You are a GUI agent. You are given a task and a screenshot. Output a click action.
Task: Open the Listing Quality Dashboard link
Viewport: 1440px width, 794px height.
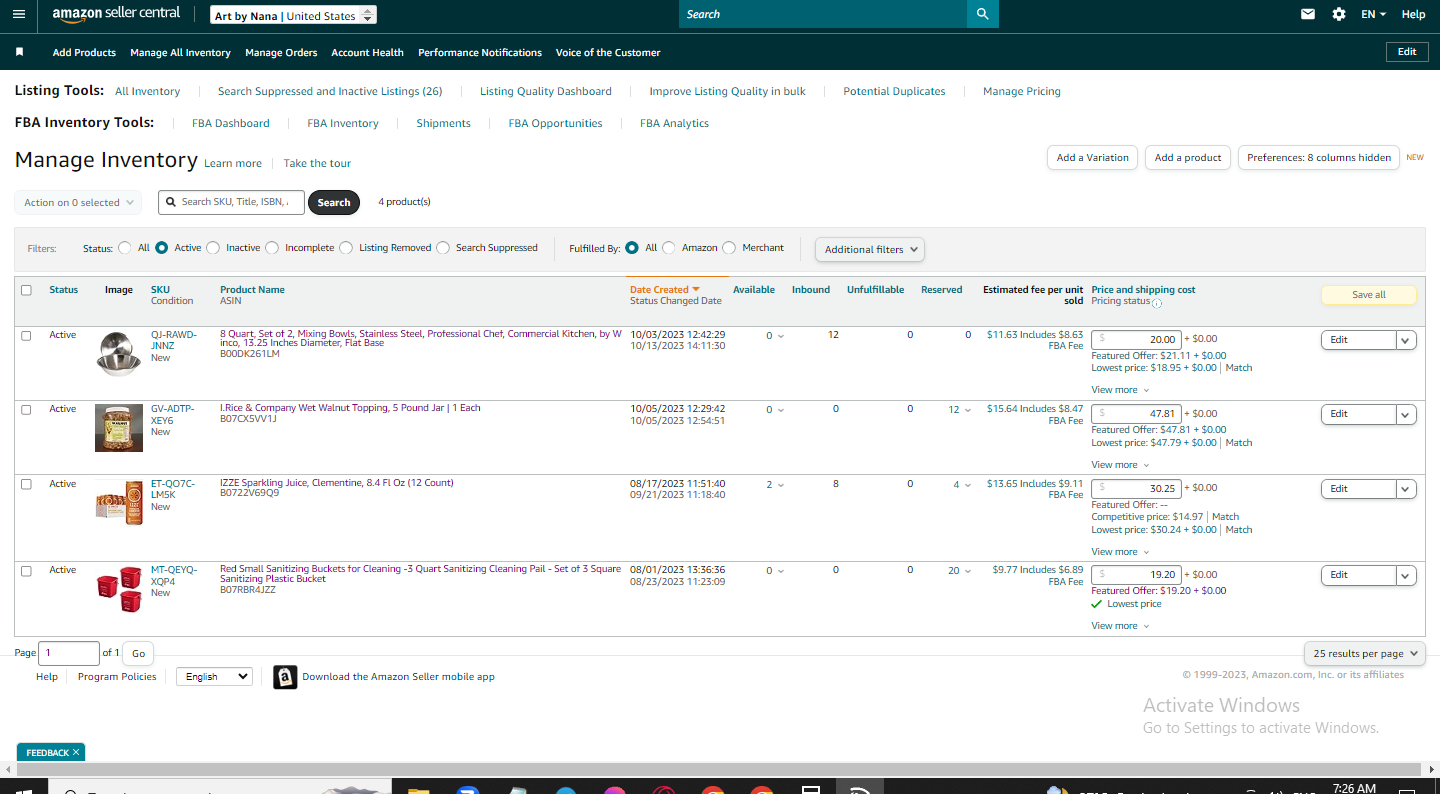tap(546, 91)
